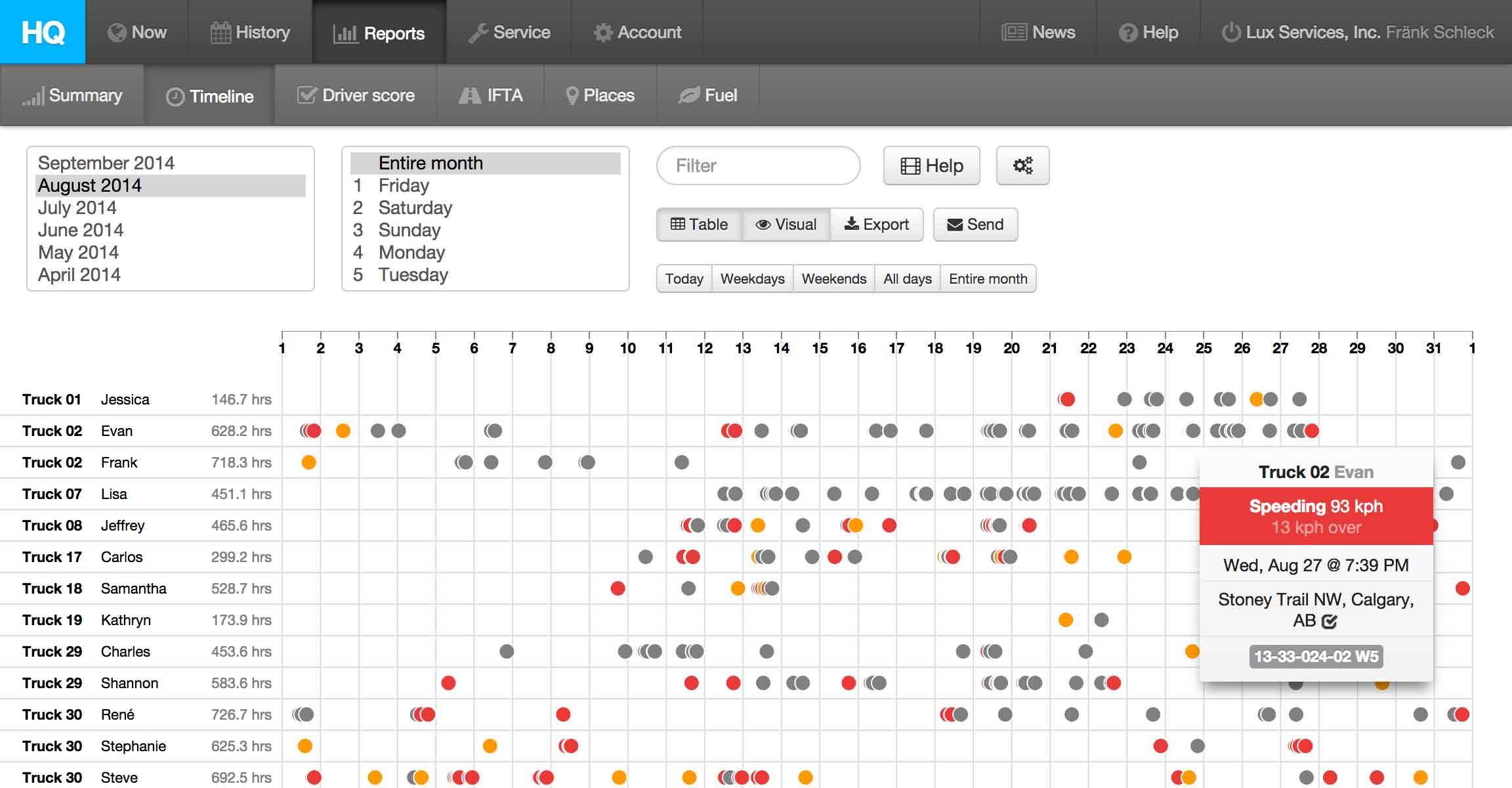Click Jessica's red event dot
The height and width of the screenshot is (788, 1512).
pos(1067,399)
